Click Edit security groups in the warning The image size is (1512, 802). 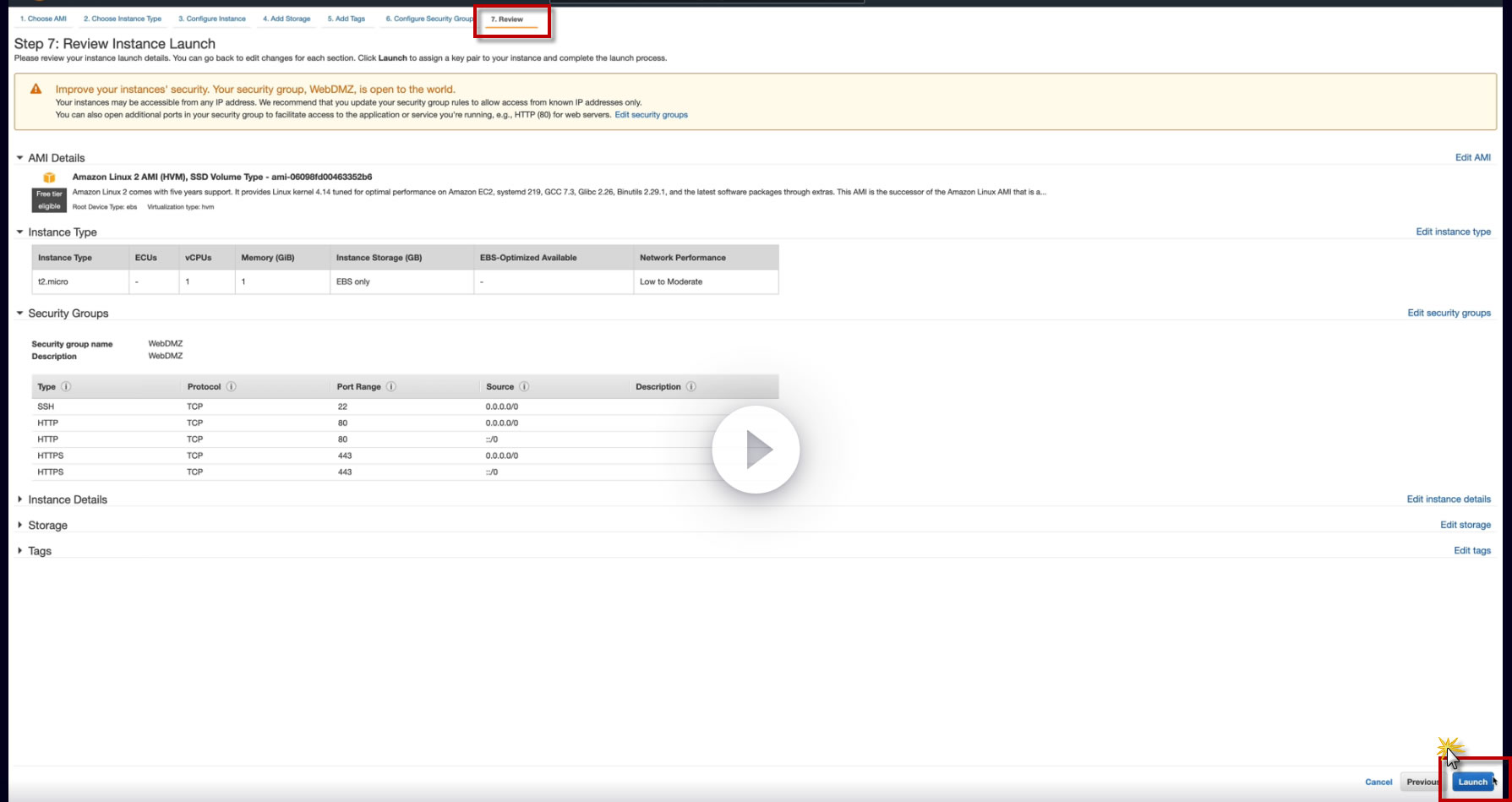pos(651,115)
